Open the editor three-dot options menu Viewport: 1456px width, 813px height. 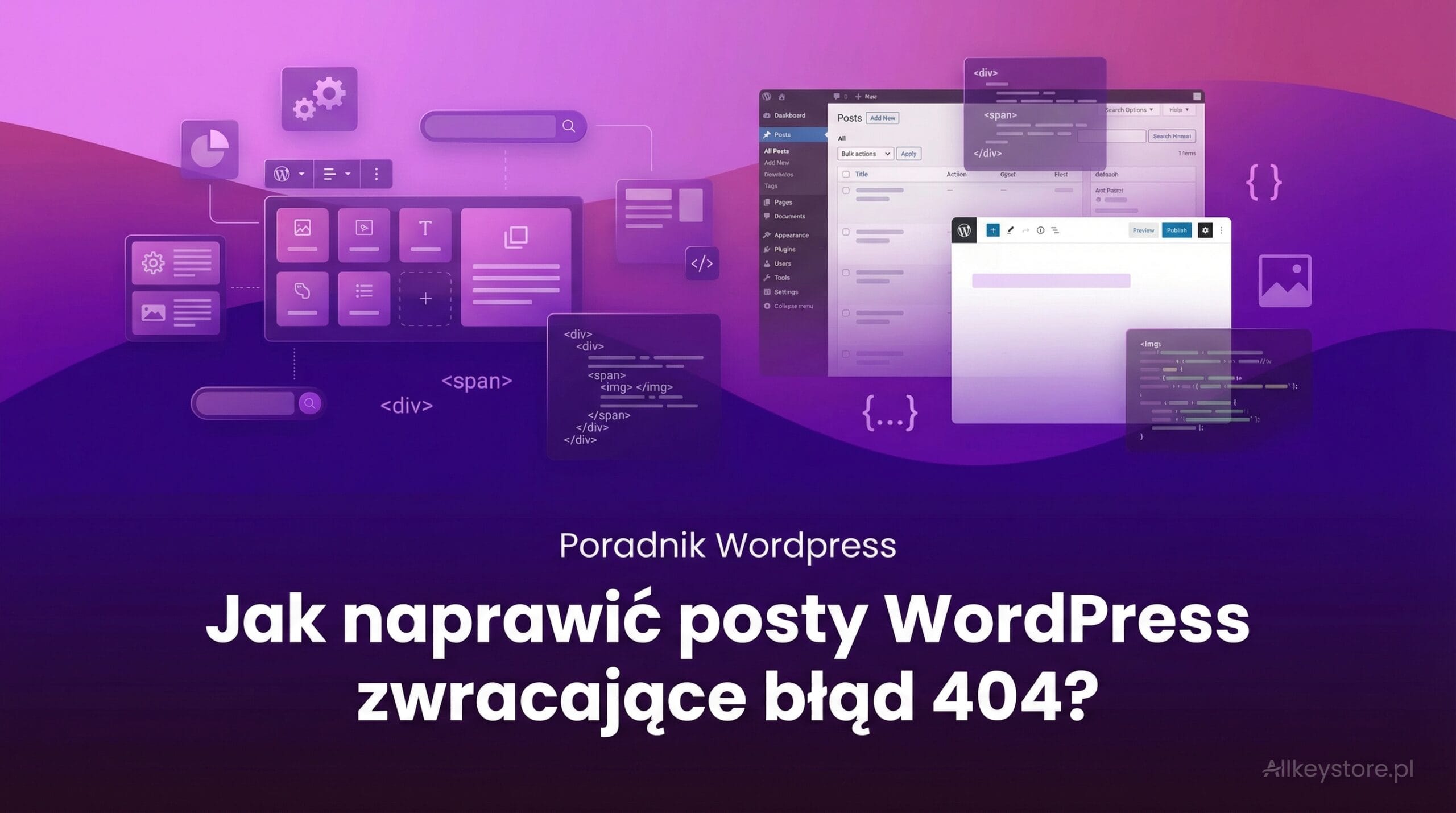point(1221,230)
